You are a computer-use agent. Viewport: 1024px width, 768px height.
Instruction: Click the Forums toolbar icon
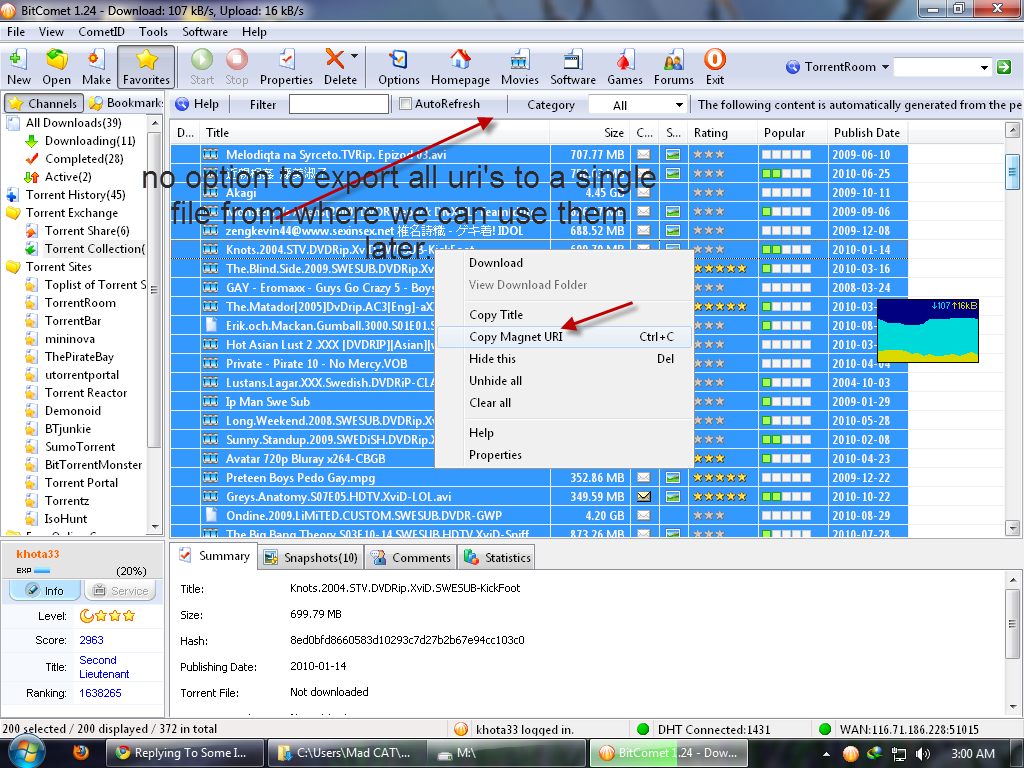pos(673,66)
